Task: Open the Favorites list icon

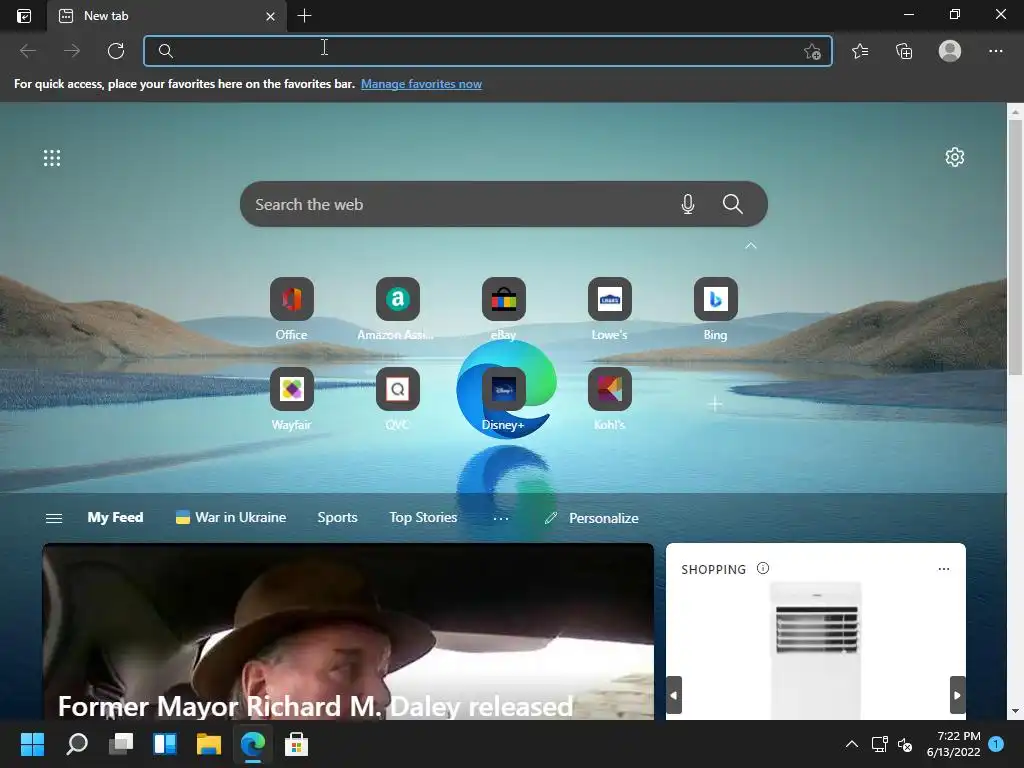Action: [860, 51]
